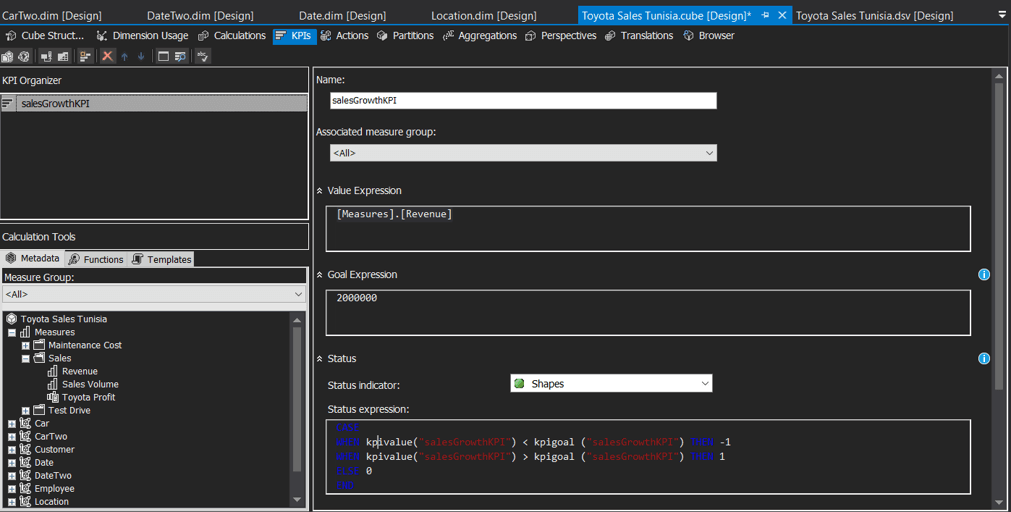Click the Reconnect computer toolbar icon
Screen dimensions: 1011x512
tap(46, 57)
